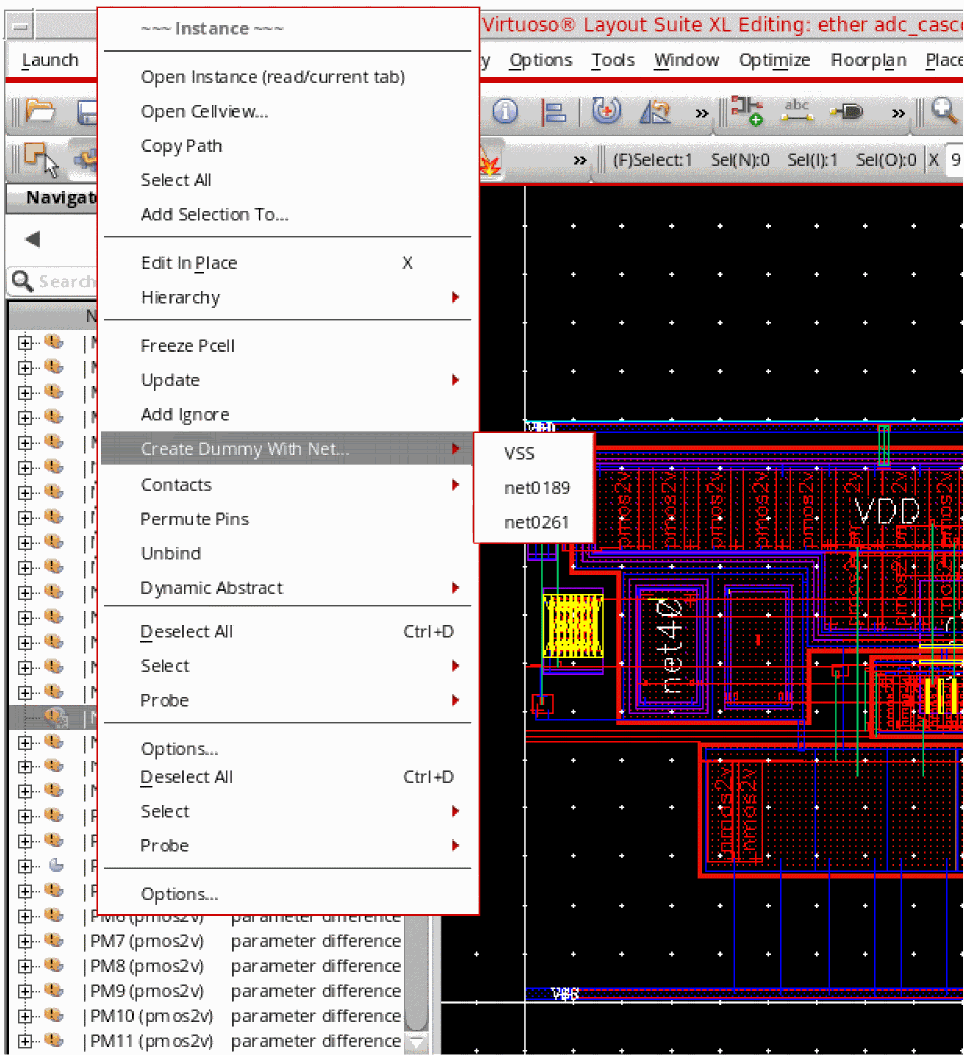The height and width of the screenshot is (1055, 964).
Task: Select the ruler measurement tool icon
Action: pos(655,112)
